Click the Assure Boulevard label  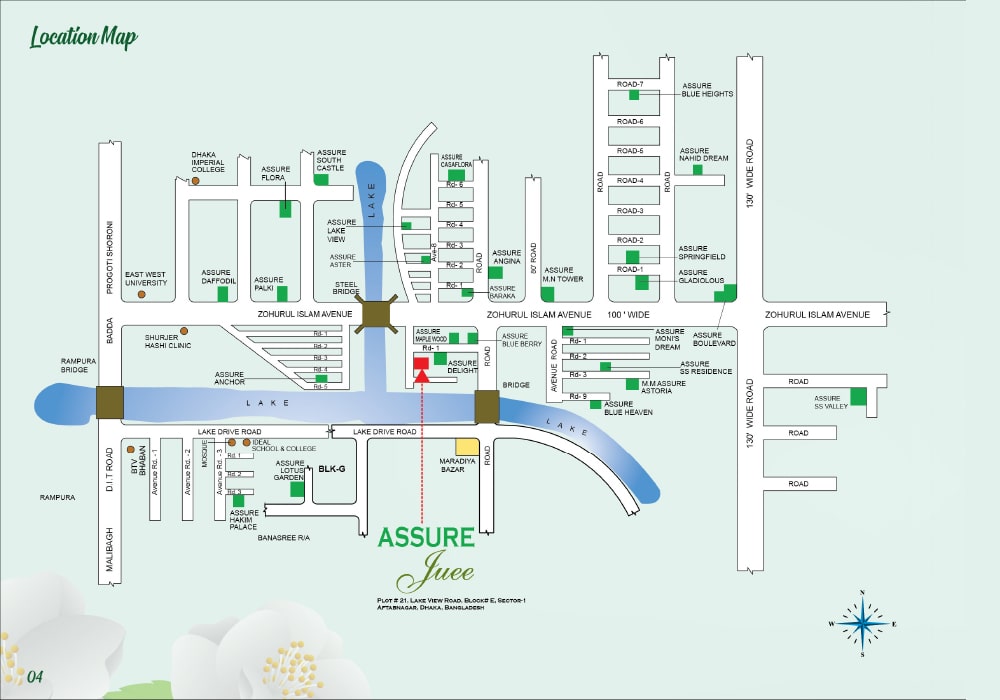pos(714,339)
